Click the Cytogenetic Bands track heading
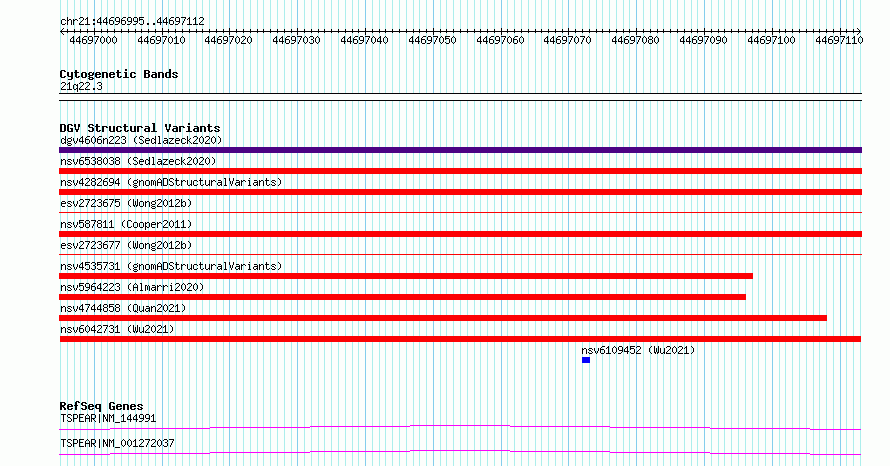 (x=119, y=74)
